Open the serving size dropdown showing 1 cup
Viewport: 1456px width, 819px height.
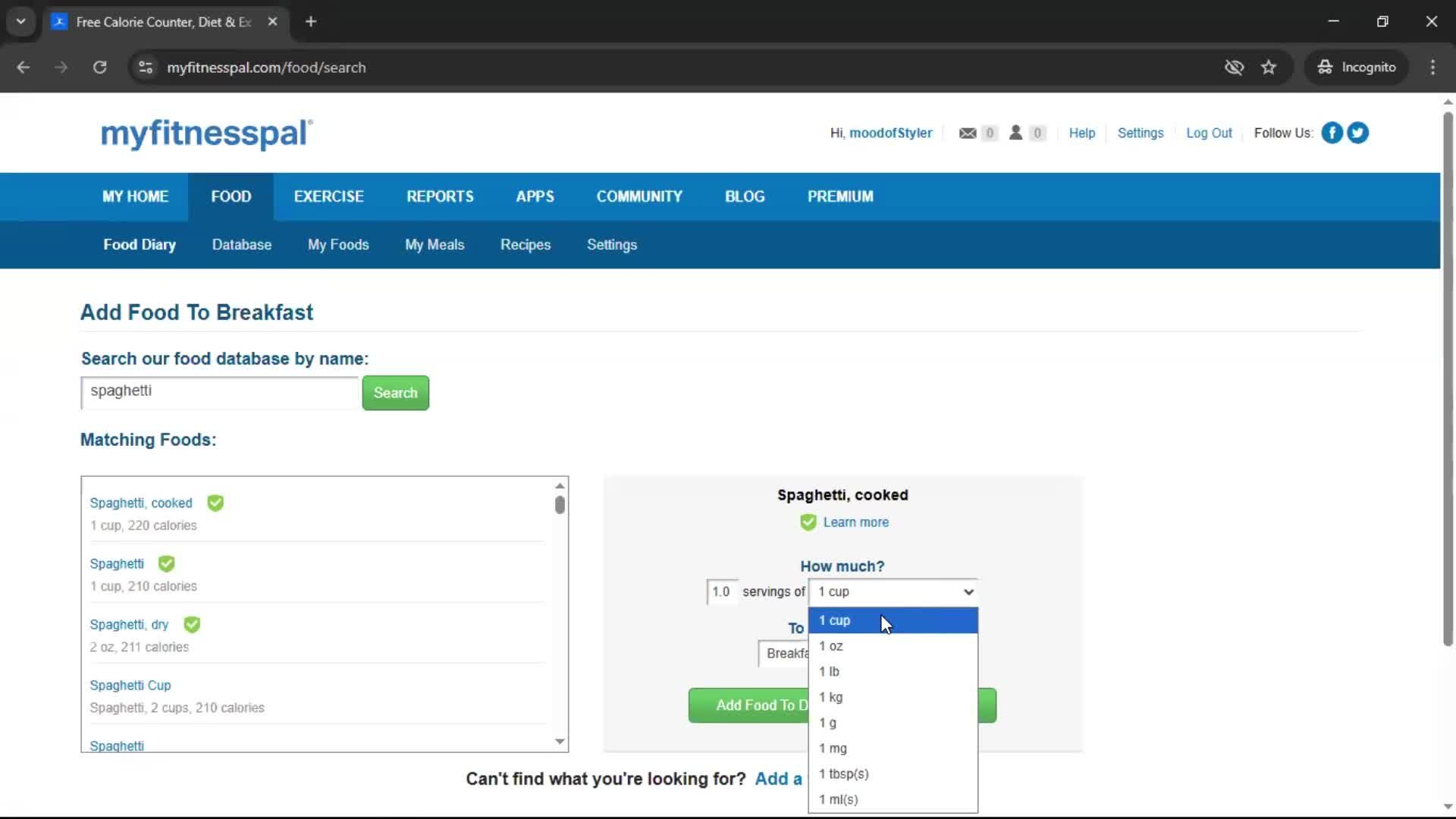(893, 591)
